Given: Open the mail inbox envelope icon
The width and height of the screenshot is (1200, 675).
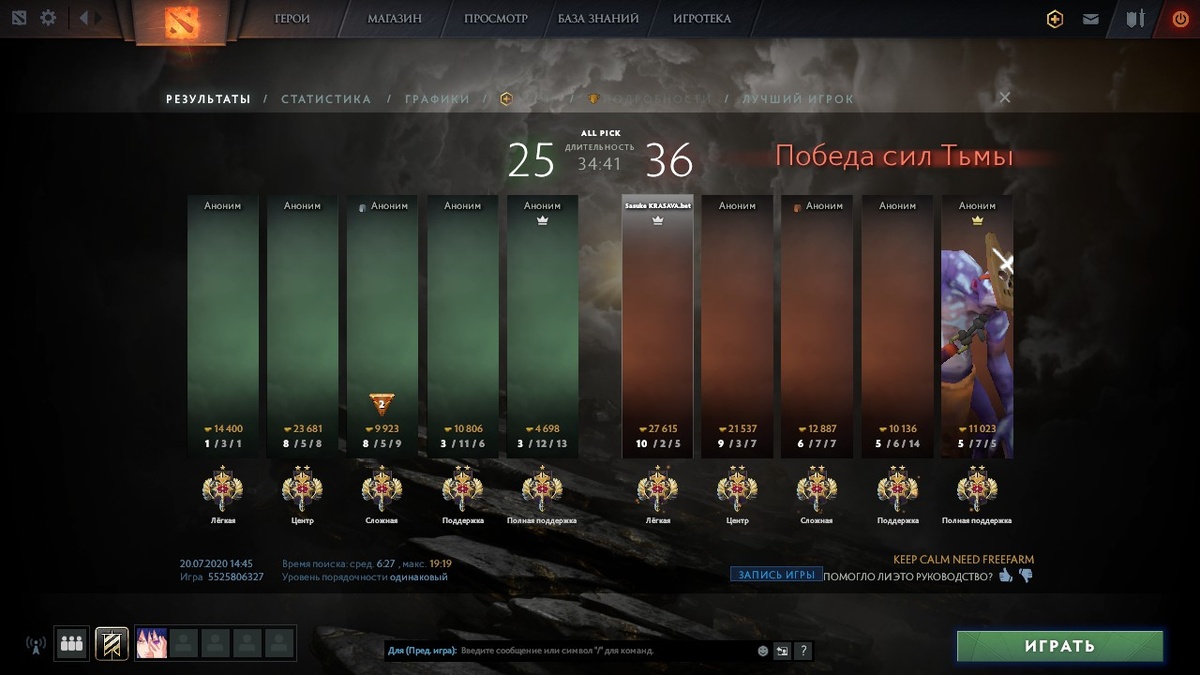Looking at the screenshot, I should click(x=1091, y=19).
